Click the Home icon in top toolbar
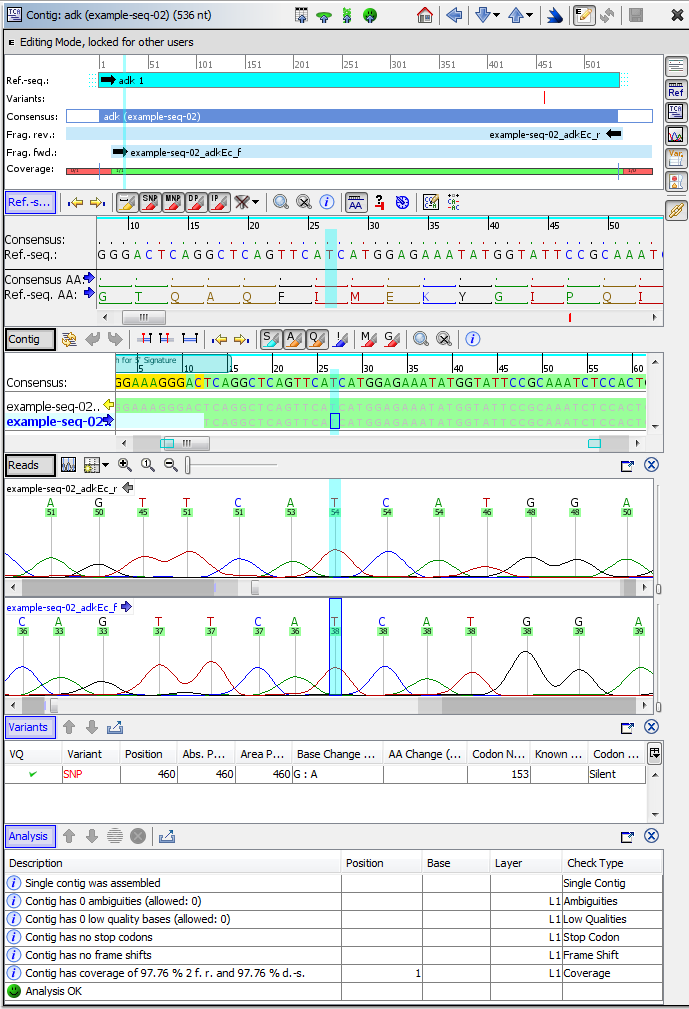Screen dimensions: 689x1009 coord(425,15)
